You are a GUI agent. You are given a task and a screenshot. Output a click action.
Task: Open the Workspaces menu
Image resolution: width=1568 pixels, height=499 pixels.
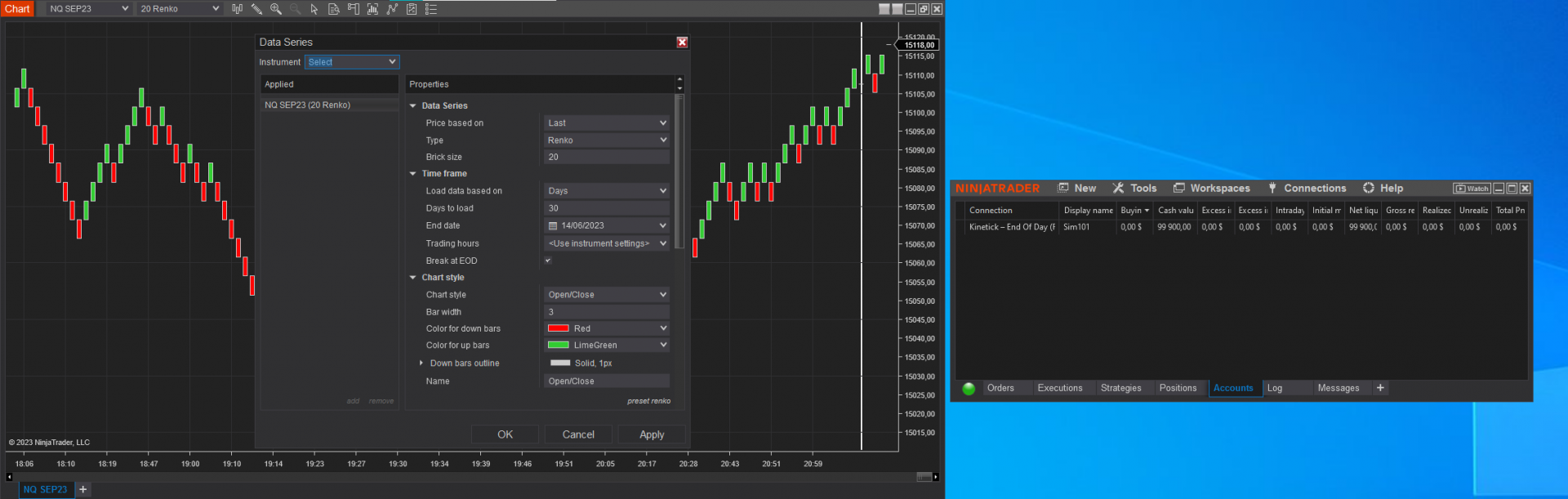pyautogui.click(x=1211, y=189)
